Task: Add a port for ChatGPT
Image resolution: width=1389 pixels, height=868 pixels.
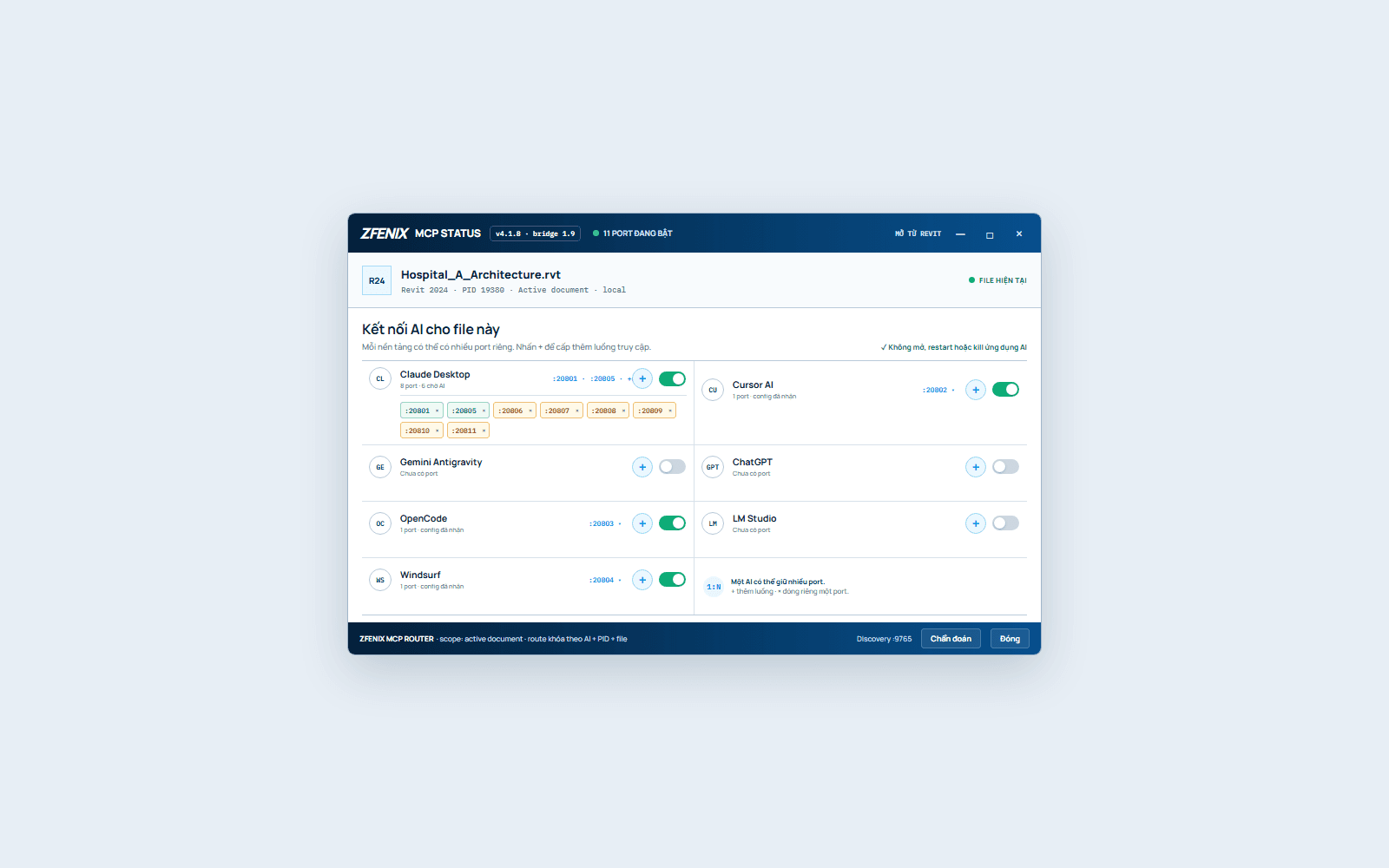Action: [x=976, y=467]
